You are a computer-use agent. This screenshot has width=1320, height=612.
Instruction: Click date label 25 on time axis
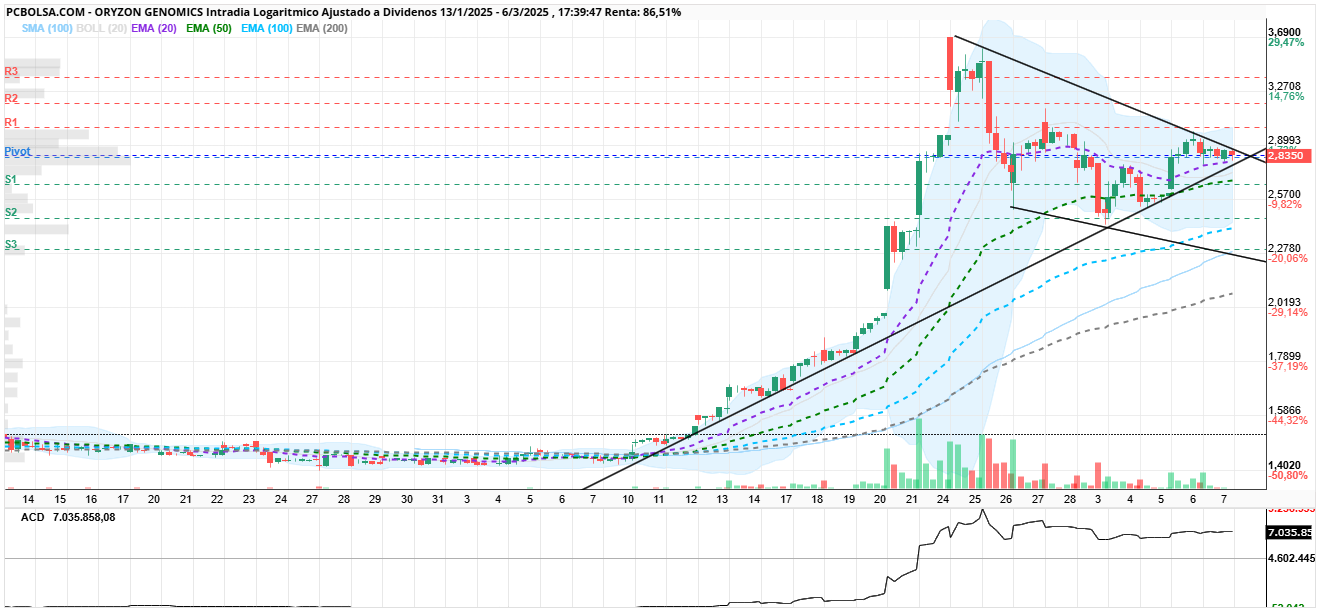975,498
